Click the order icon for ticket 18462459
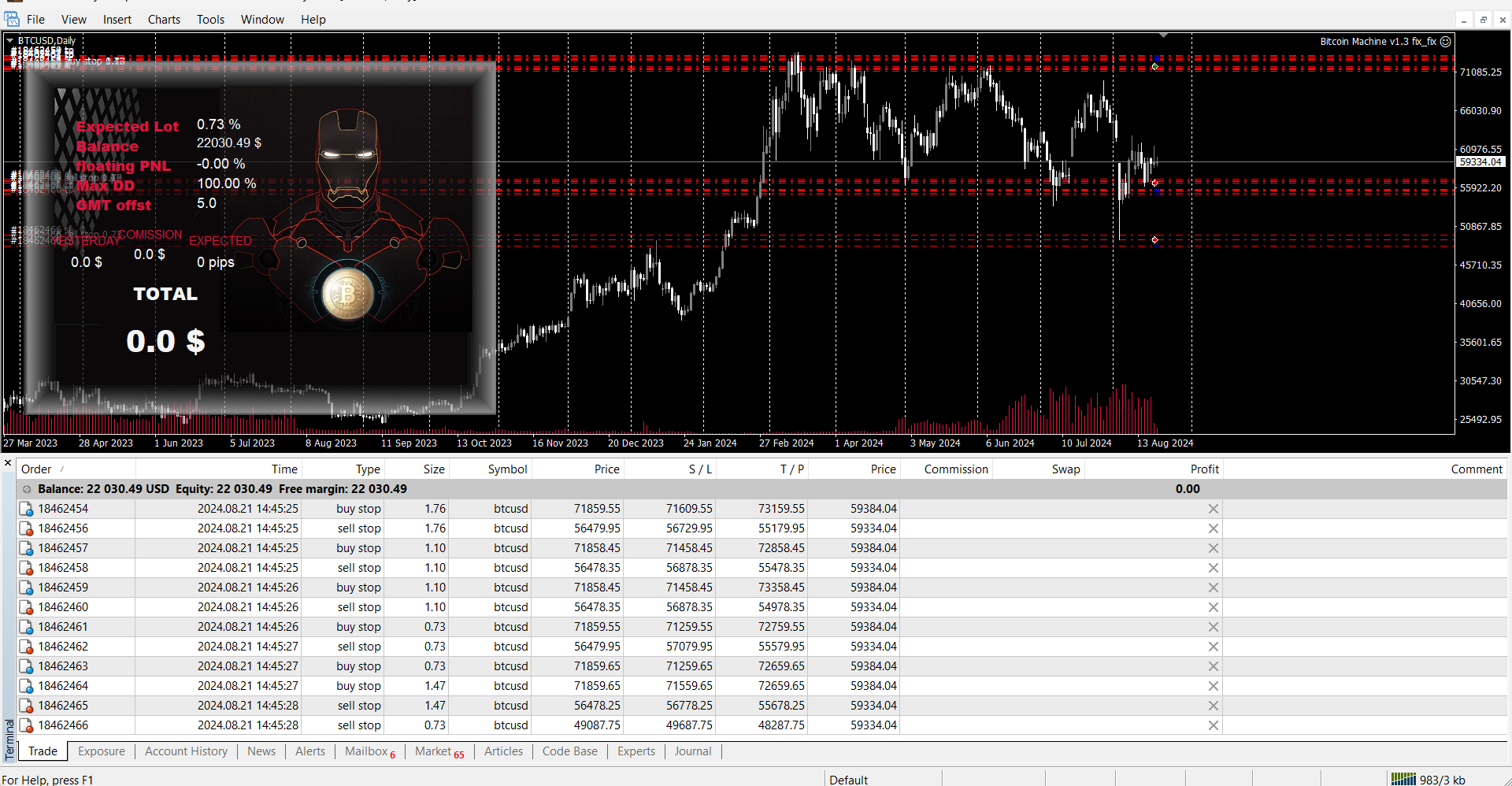Viewport: 1512px width, 786px height. [x=27, y=588]
